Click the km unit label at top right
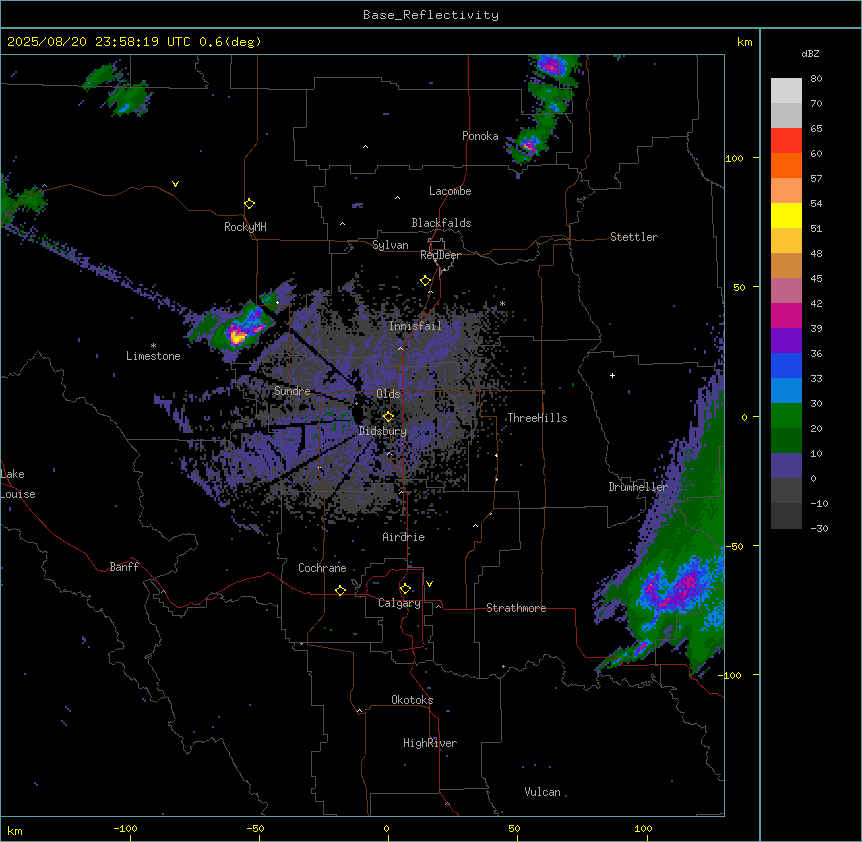 pos(744,42)
